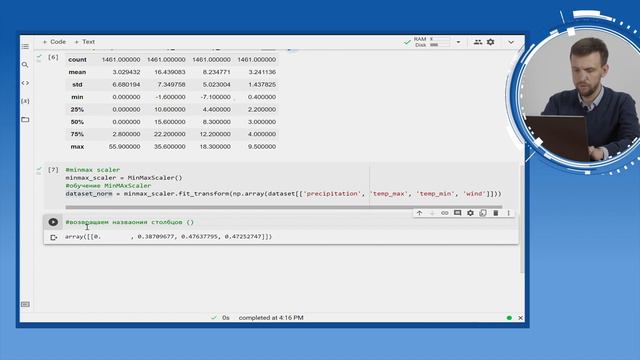Click into the comment line about column names
The image size is (640, 360).
click(129, 222)
